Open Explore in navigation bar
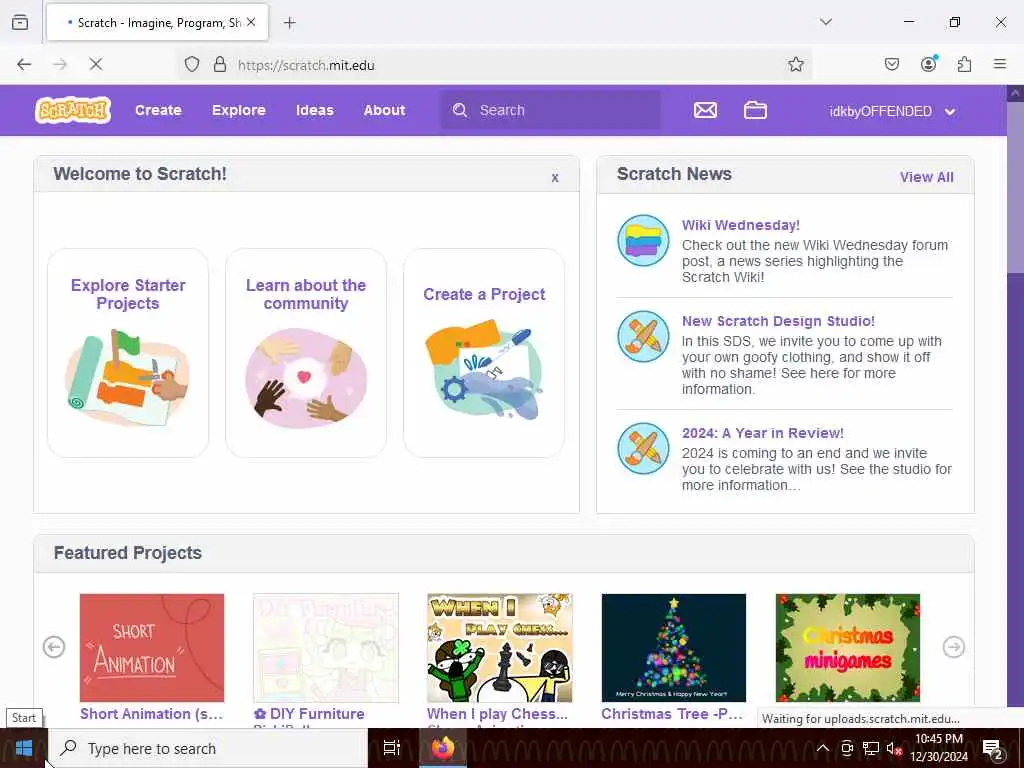The width and height of the screenshot is (1024, 768). 238,110
